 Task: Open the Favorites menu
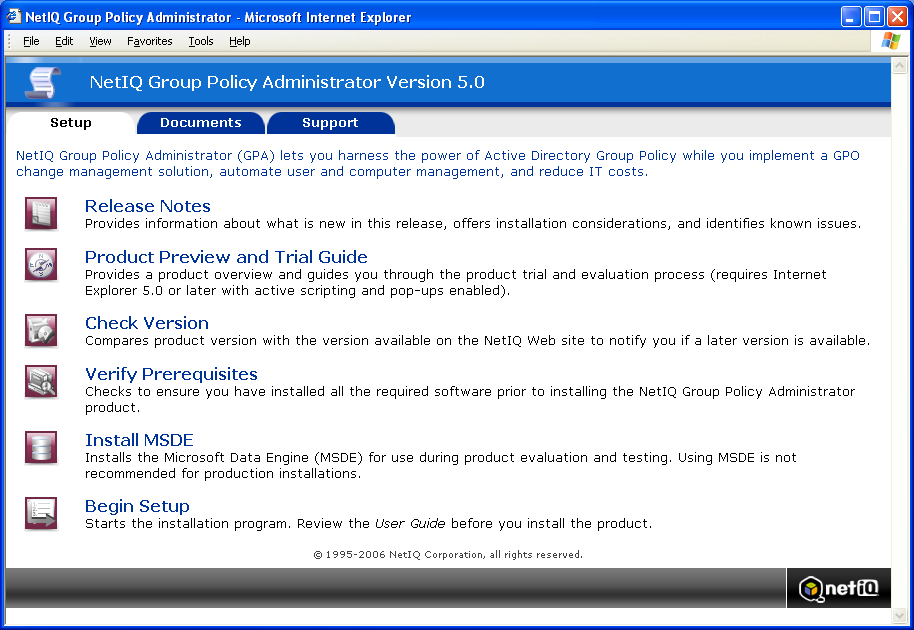pos(150,41)
